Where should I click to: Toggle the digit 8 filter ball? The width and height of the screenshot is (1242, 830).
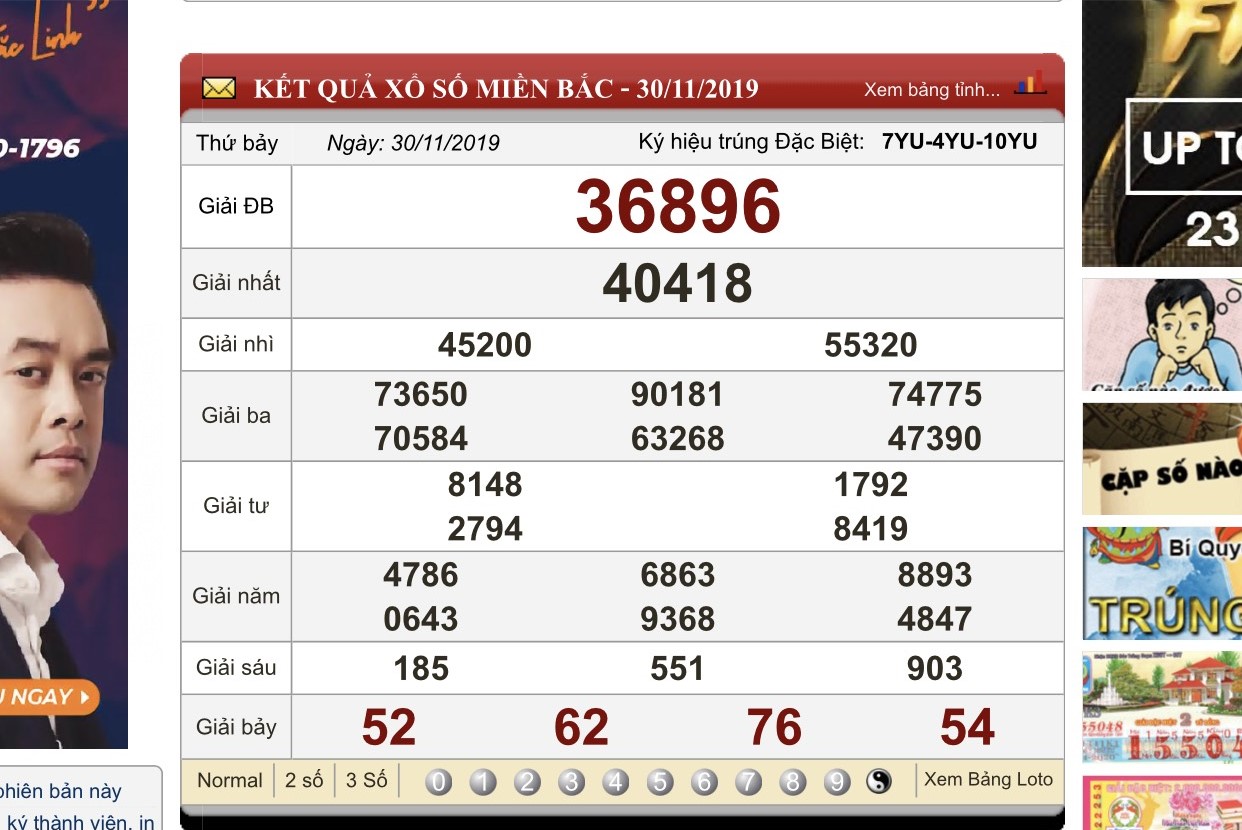tap(792, 782)
